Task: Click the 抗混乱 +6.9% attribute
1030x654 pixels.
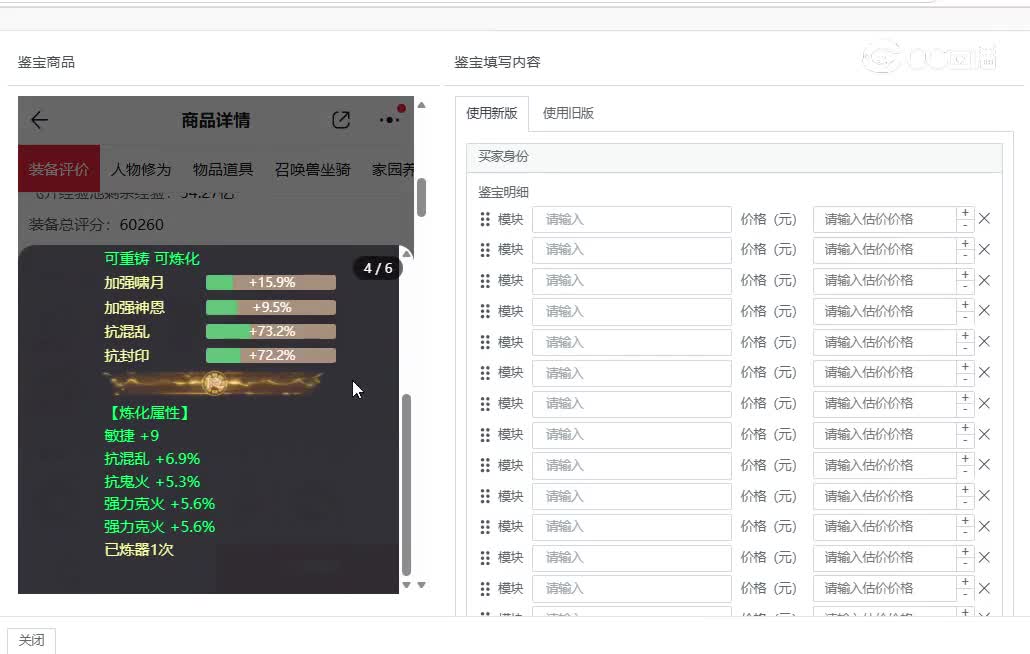Action: tap(152, 458)
